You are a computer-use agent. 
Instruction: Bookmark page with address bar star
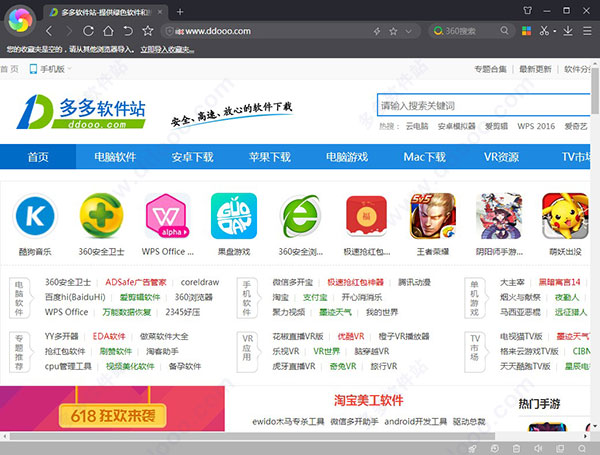click(393, 31)
